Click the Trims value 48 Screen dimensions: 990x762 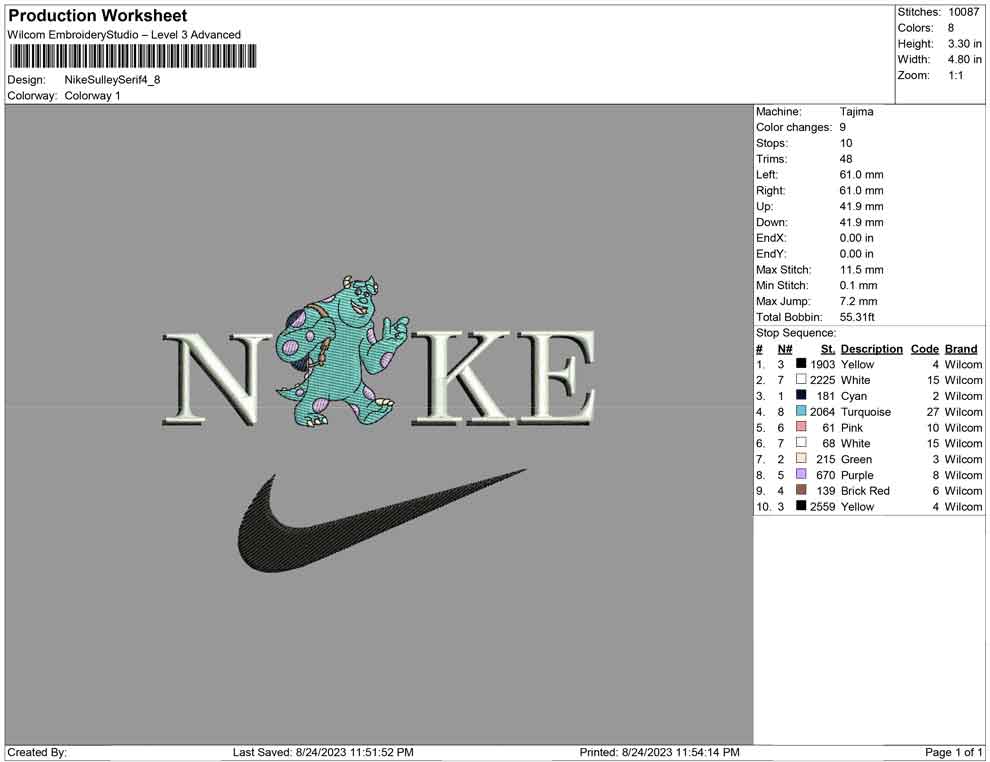click(846, 158)
